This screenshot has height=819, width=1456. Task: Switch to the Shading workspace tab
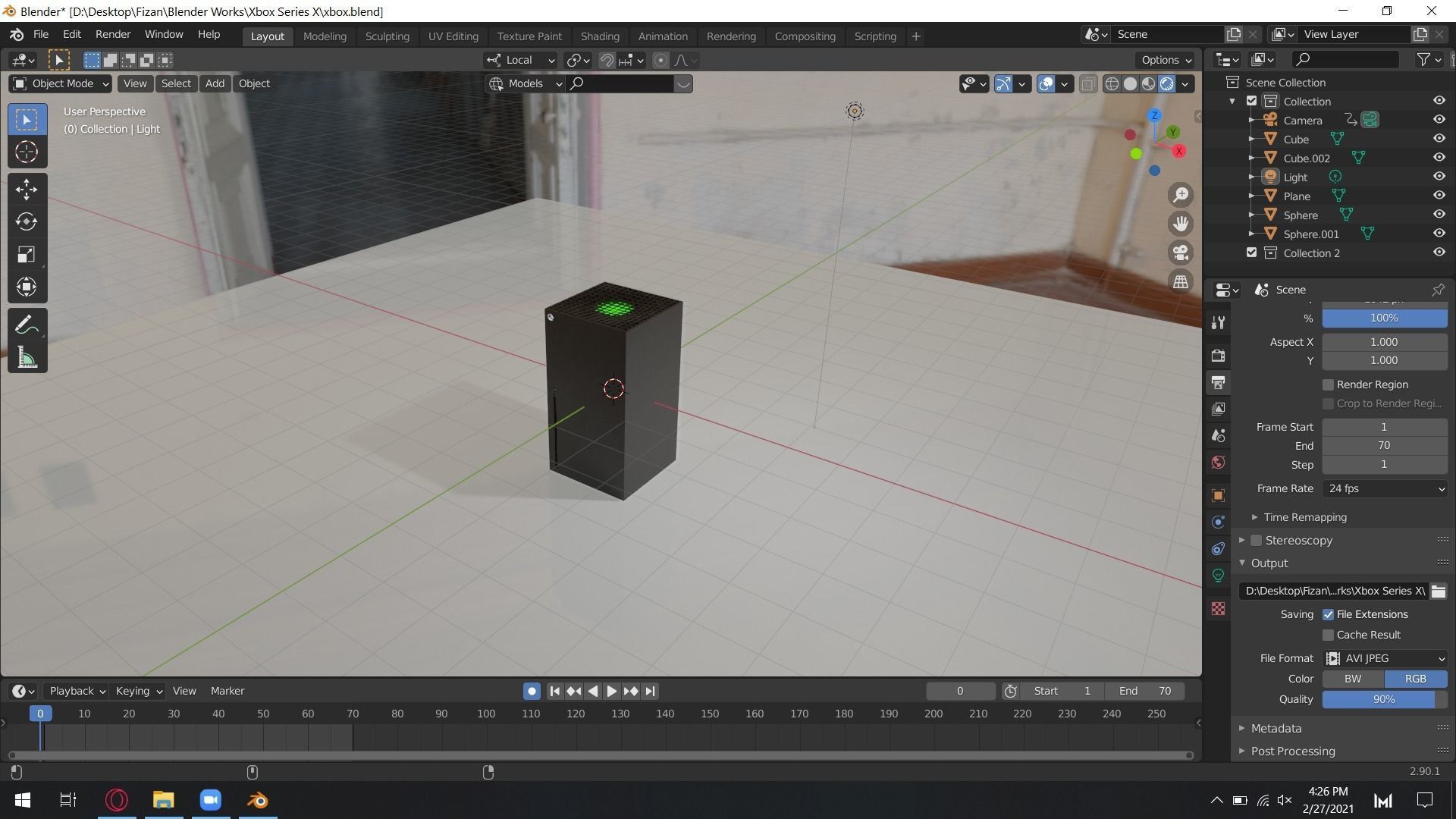(600, 36)
